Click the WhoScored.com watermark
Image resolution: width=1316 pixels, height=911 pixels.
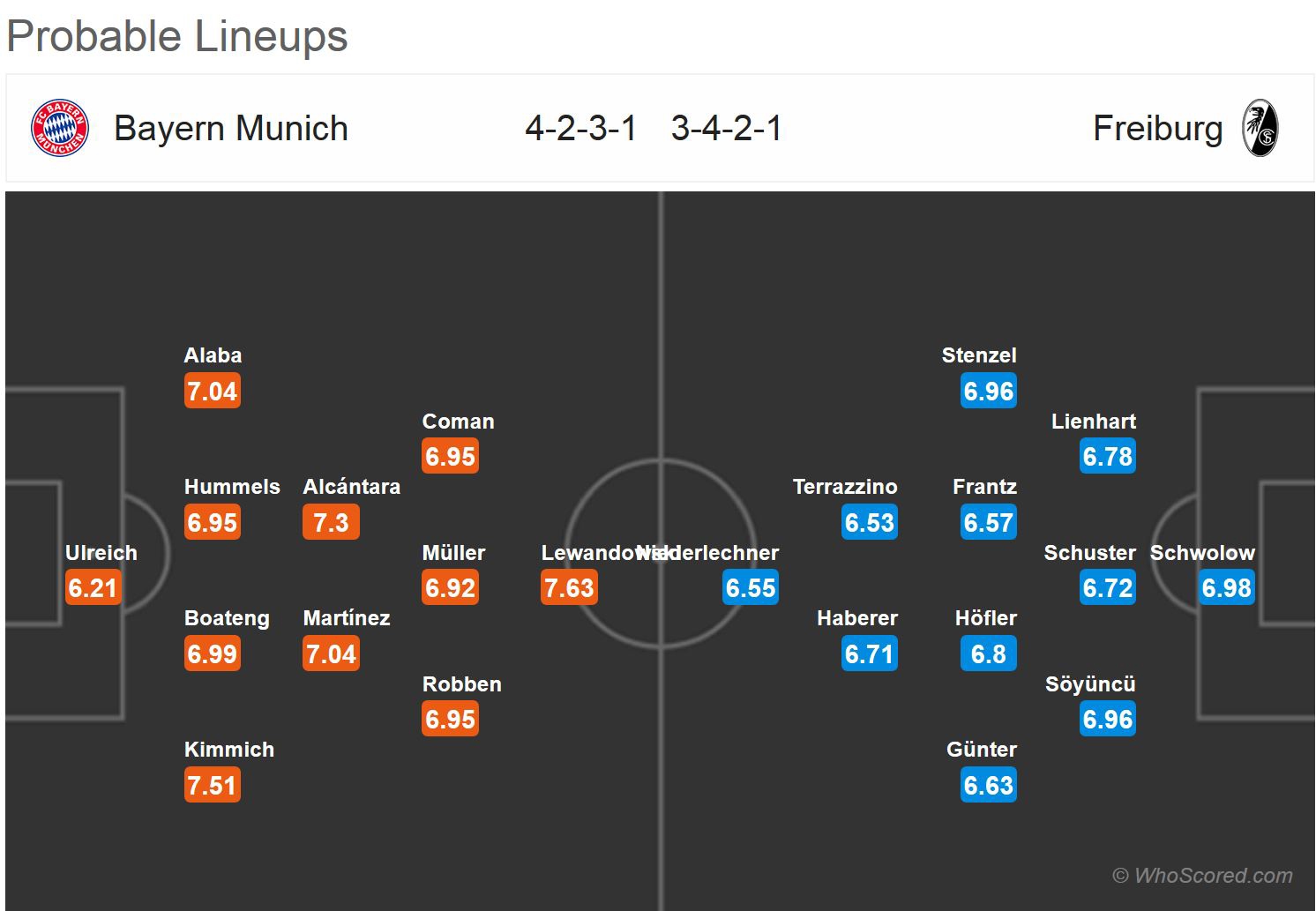tap(1202, 876)
